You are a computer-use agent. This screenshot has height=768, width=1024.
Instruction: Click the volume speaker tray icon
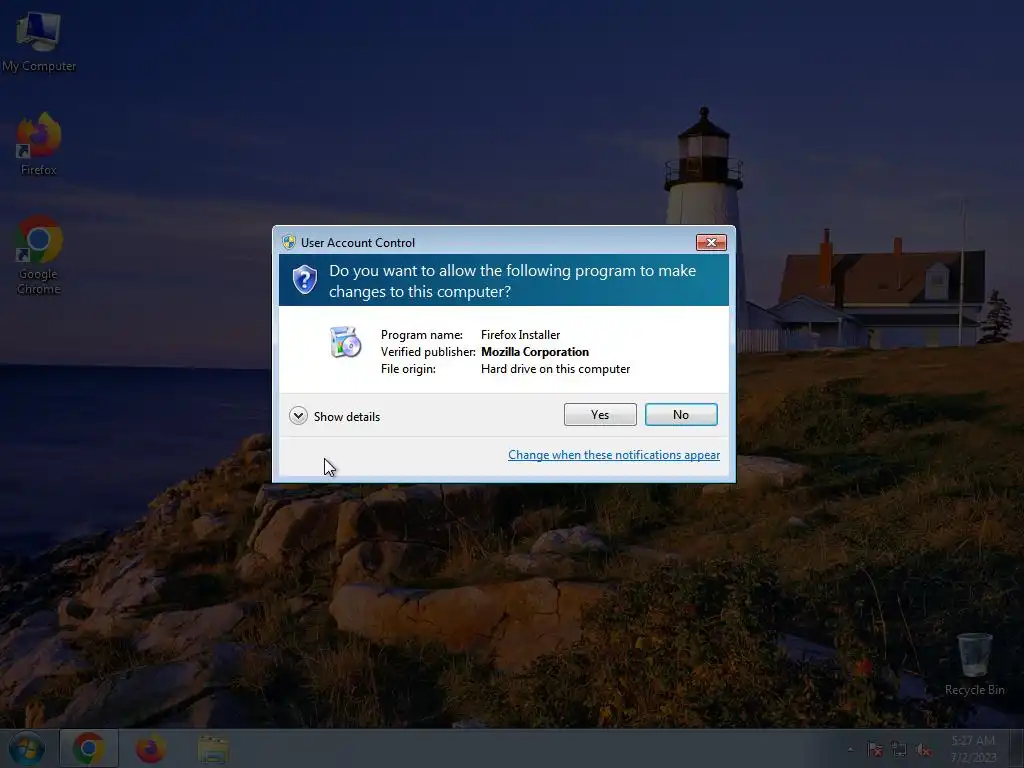click(923, 750)
